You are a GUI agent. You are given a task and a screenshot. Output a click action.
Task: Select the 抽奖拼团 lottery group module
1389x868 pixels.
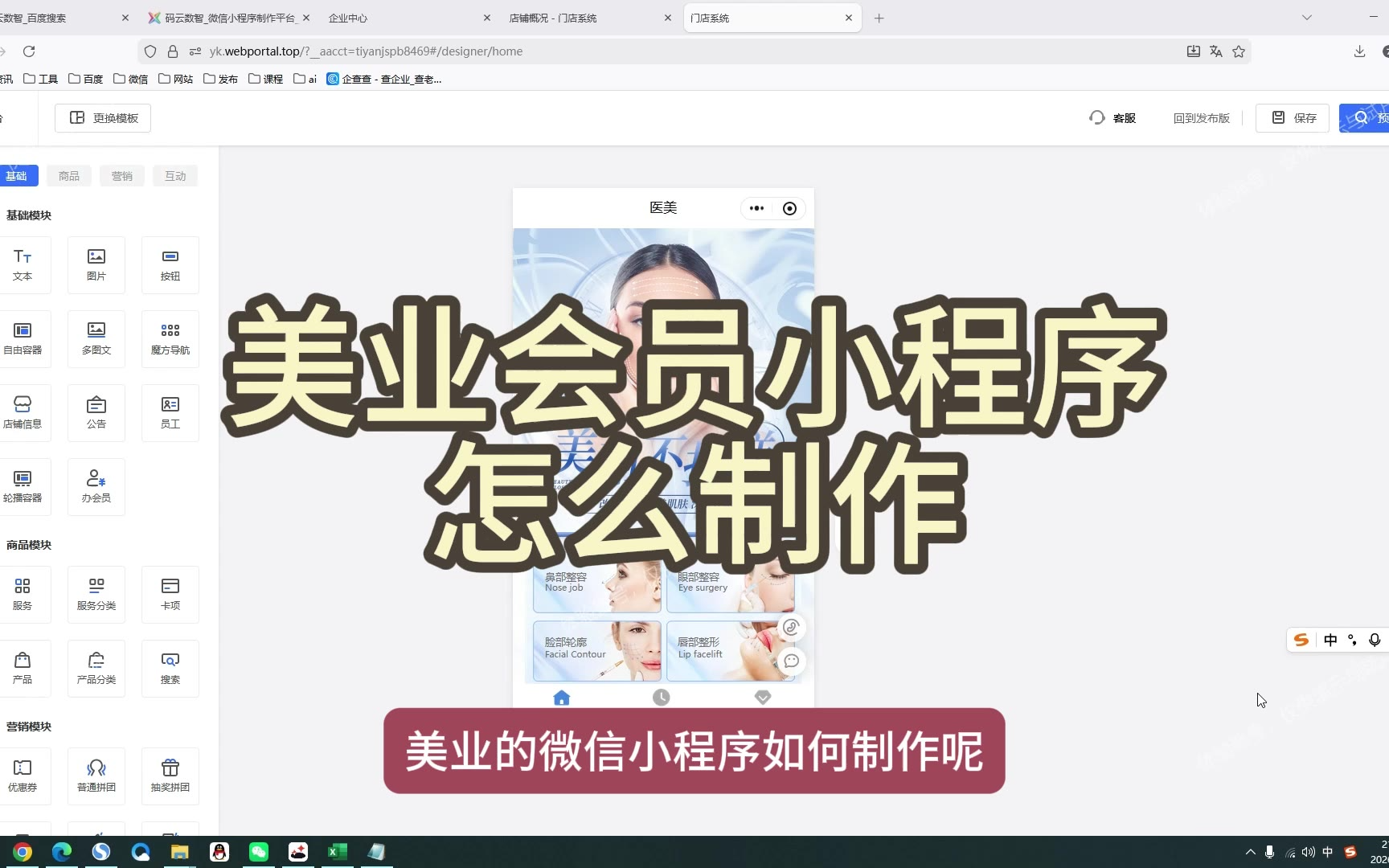tap(170, 776)
